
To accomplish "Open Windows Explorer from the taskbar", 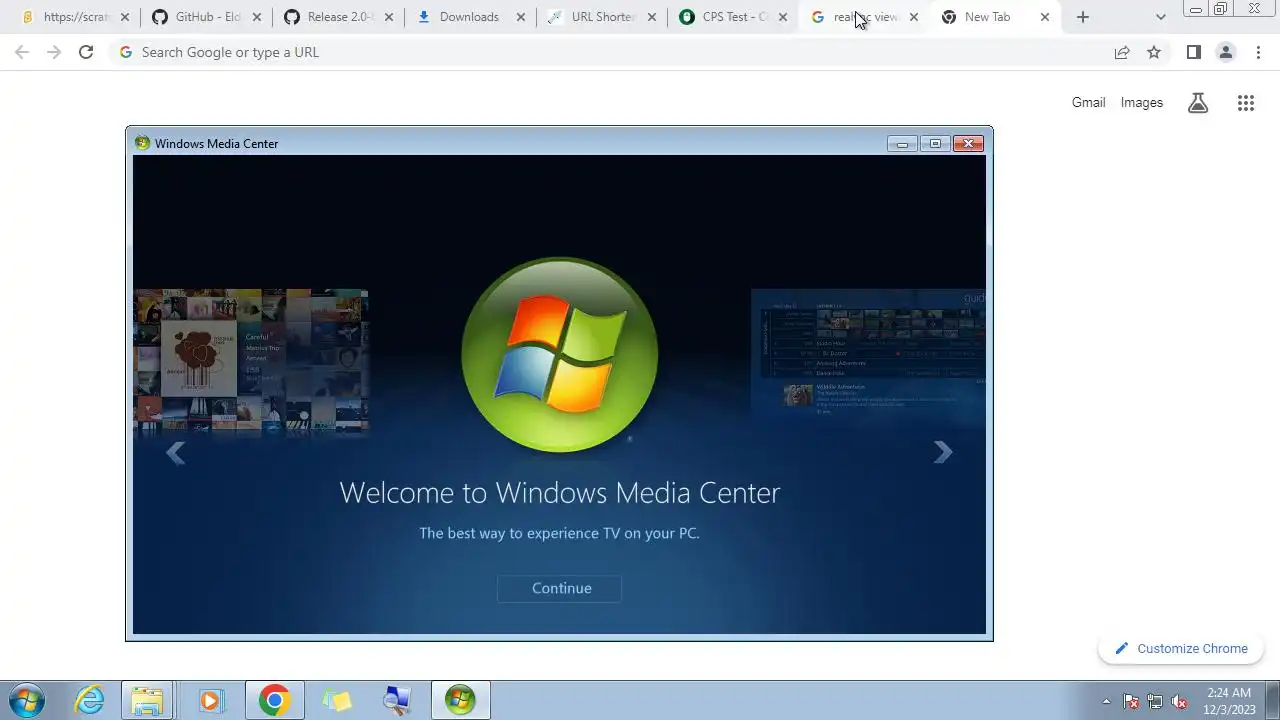I will (x=148, y=700).
